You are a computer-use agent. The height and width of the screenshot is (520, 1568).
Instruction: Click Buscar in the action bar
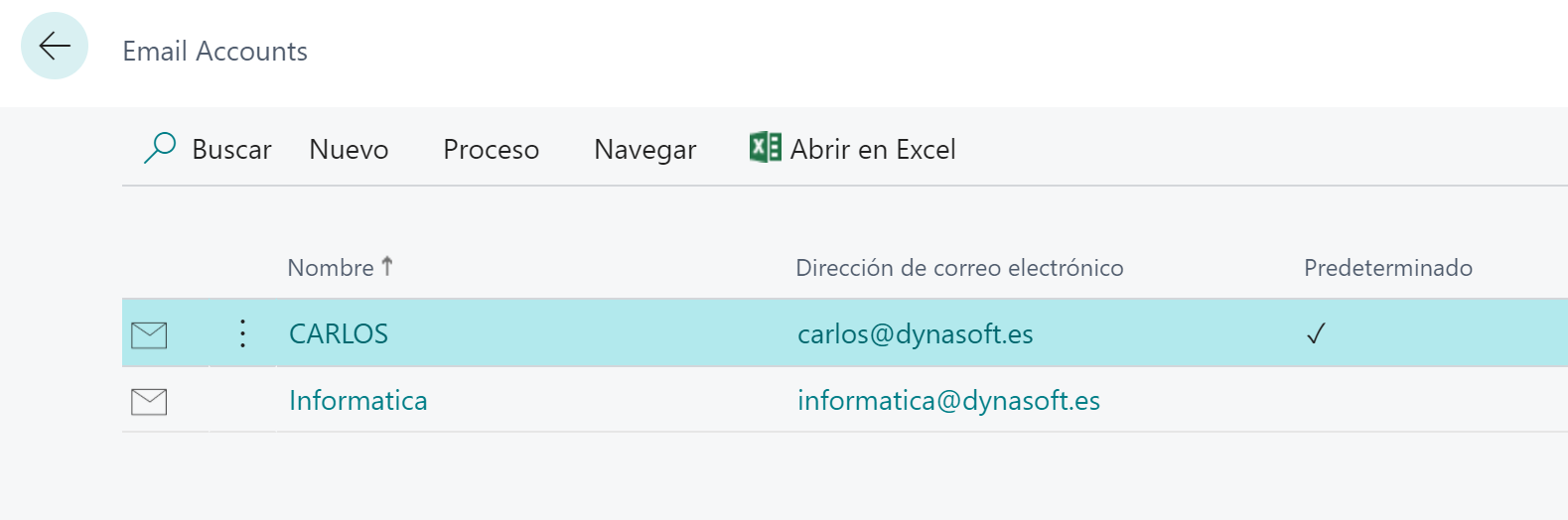click(x=231, y=149)
